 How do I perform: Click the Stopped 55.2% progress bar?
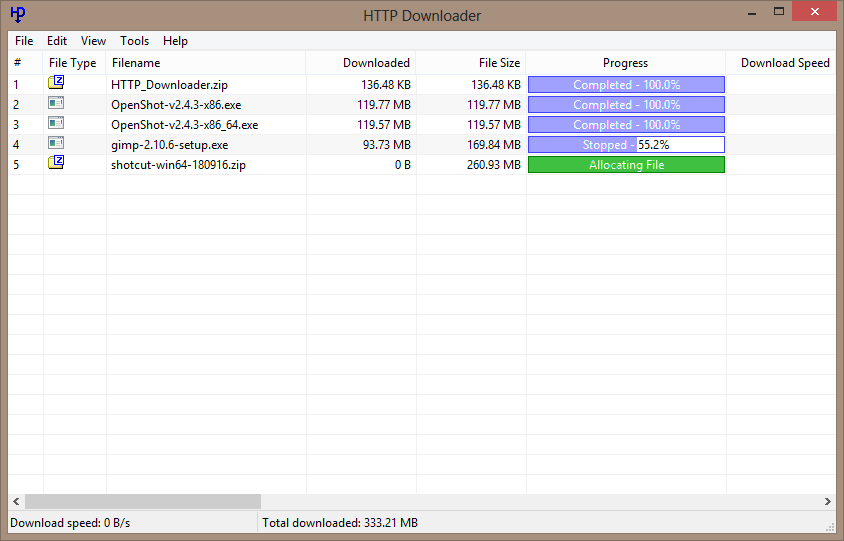627,145
